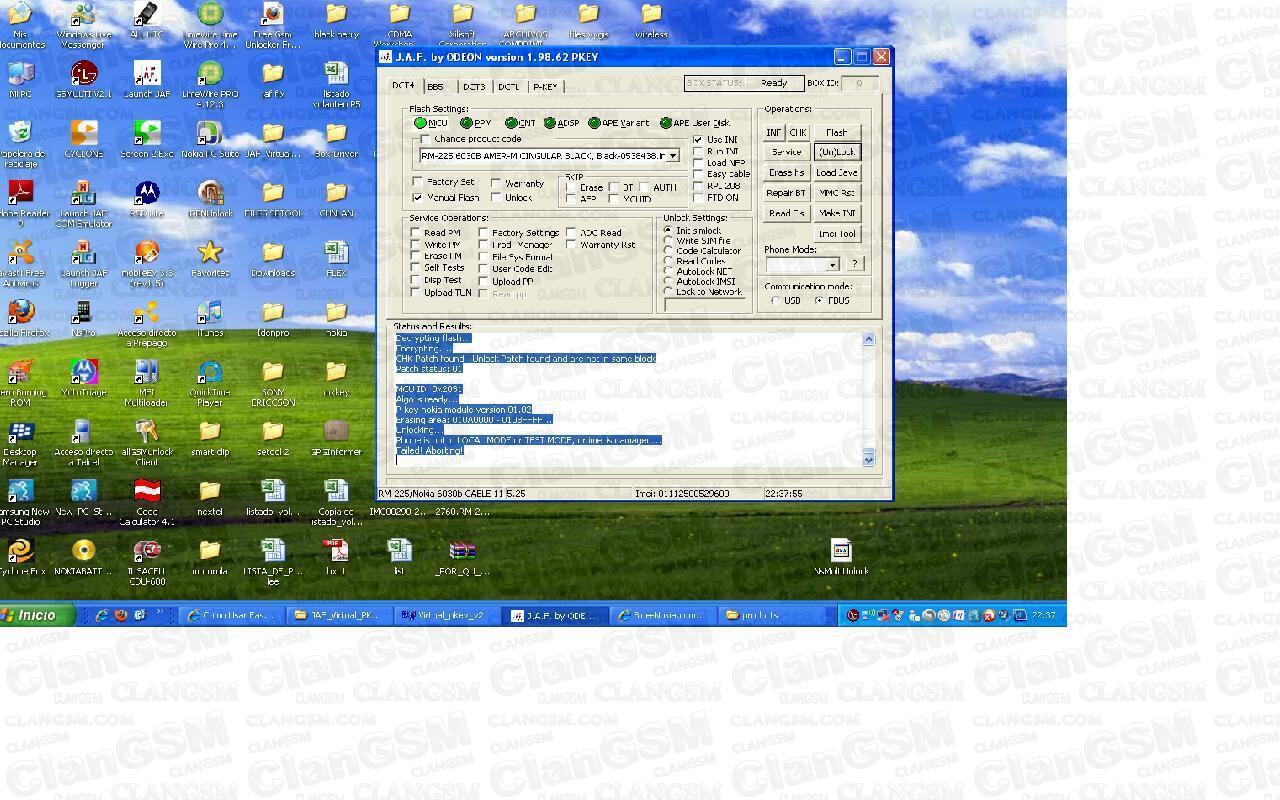Toggle the PPM flash setting indicator

point(465,122)
